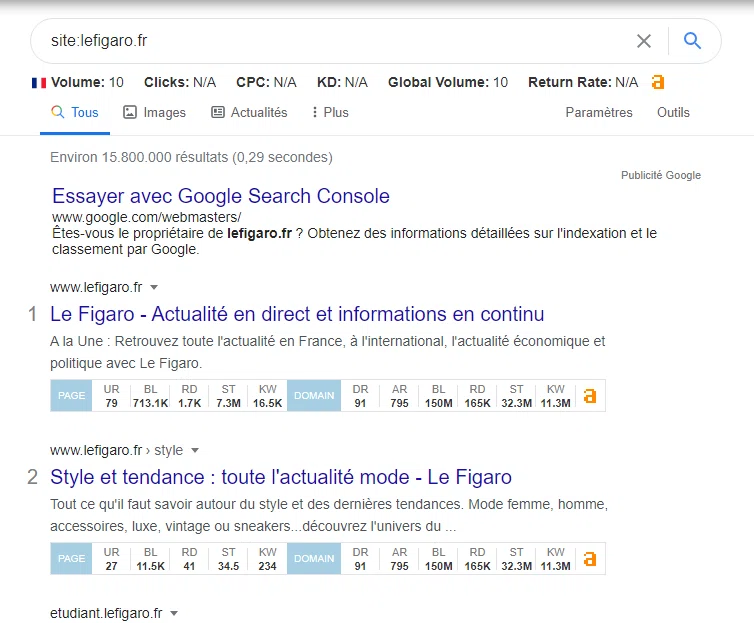Click the etudiant.lefigaro.fr breadcrumb
The image size is (754, 623).
click(x=106, y=613)
